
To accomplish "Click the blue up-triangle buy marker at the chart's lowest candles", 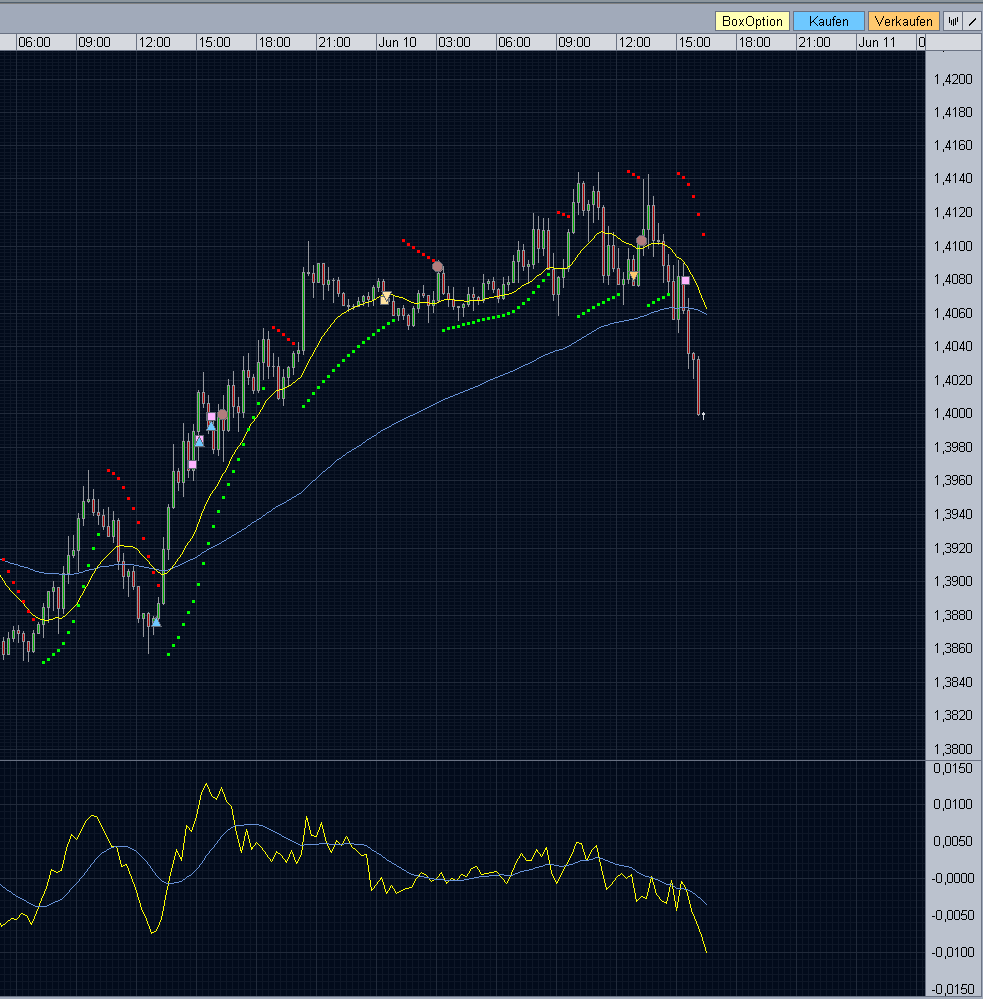I will [x=156, y=622].
